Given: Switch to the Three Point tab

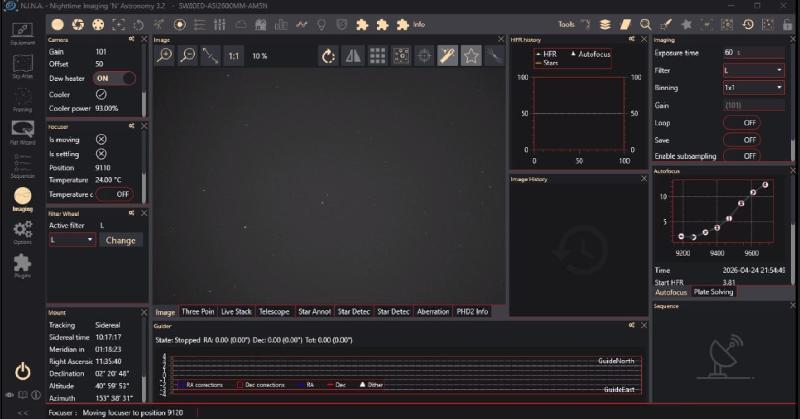Looking at the screenshot, I should [x=198, y=311].
